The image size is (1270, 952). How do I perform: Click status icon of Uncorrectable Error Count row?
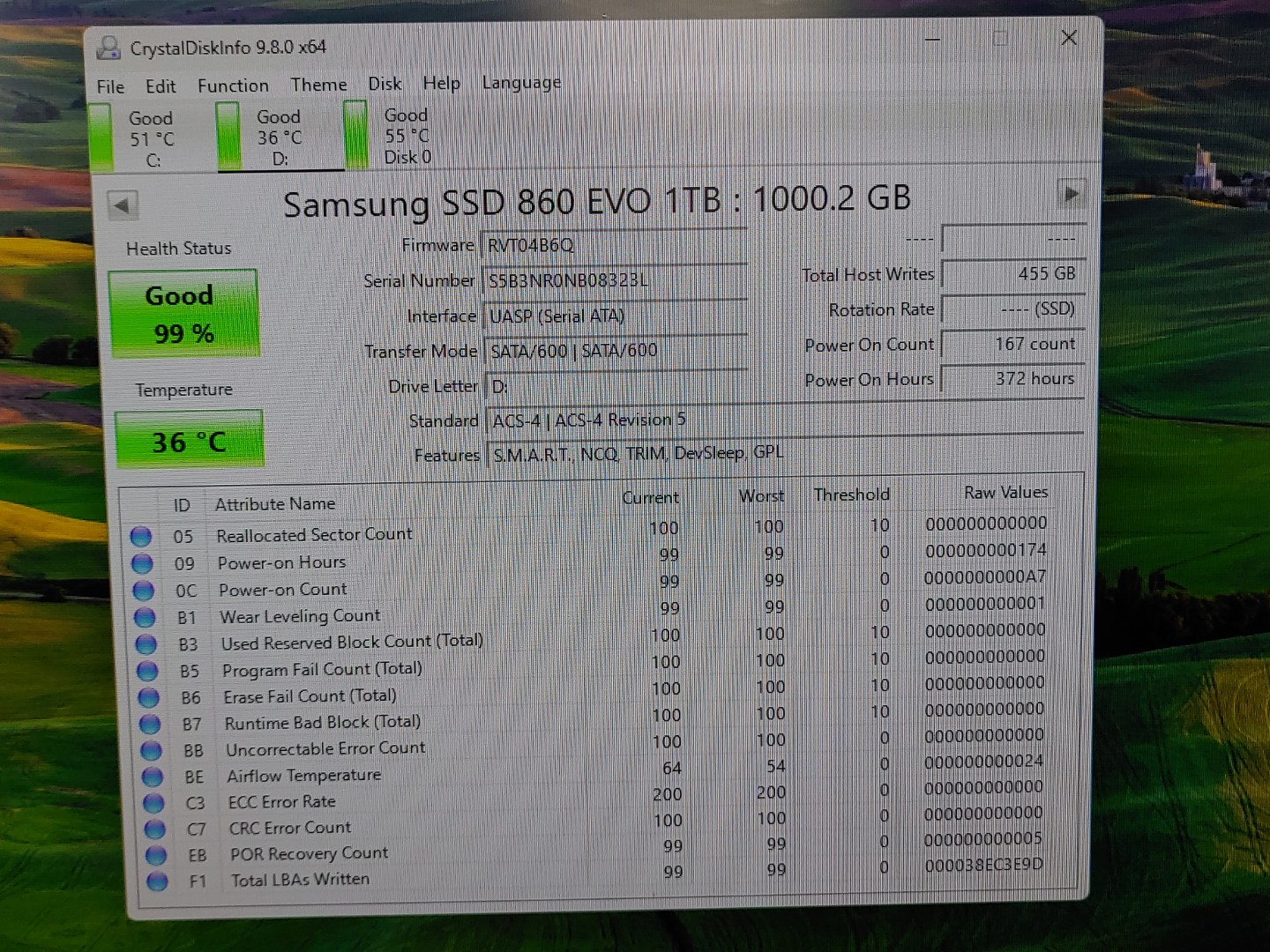[152, 750]
